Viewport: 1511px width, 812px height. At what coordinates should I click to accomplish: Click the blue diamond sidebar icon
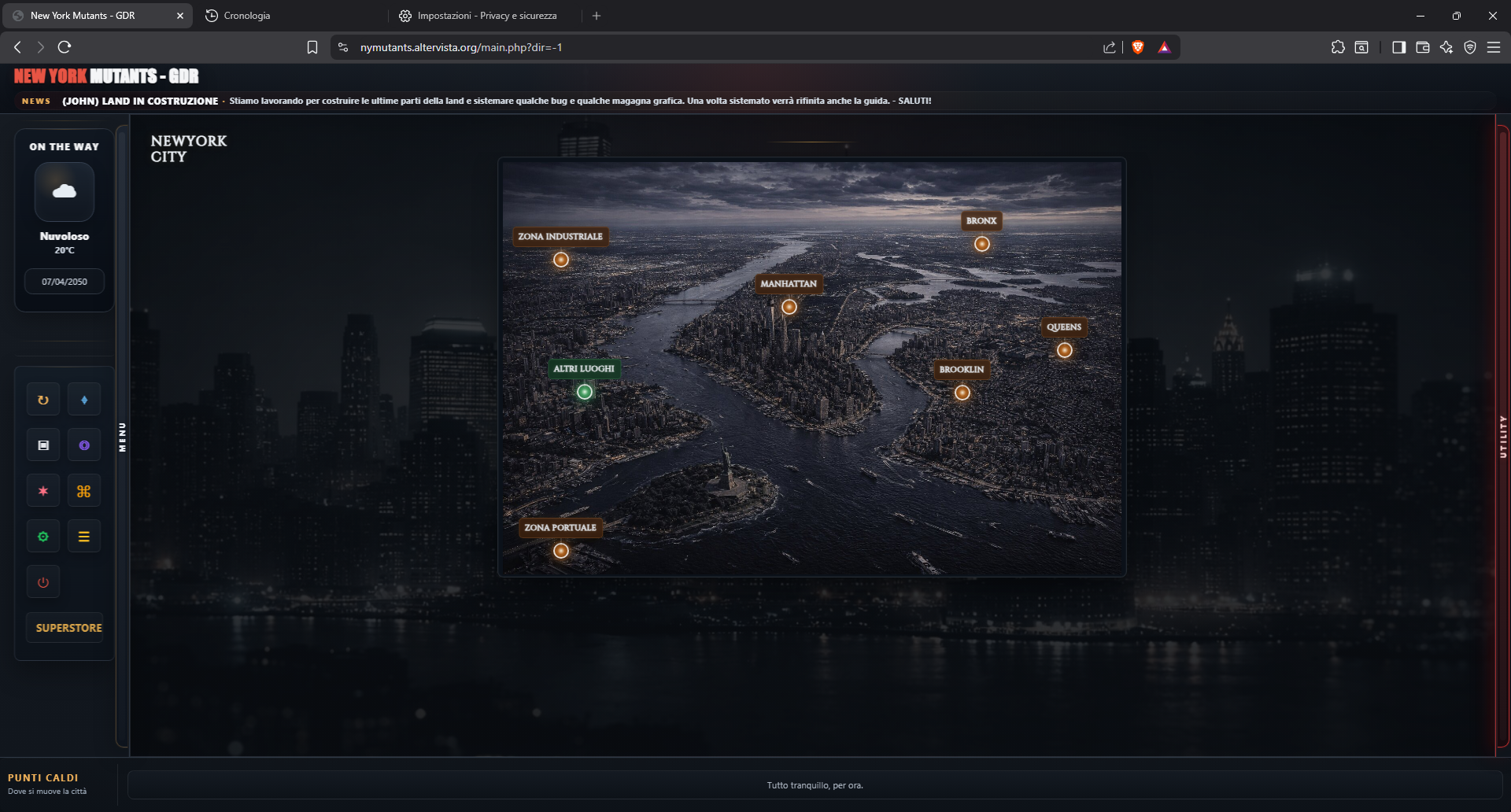pos(84,400)
